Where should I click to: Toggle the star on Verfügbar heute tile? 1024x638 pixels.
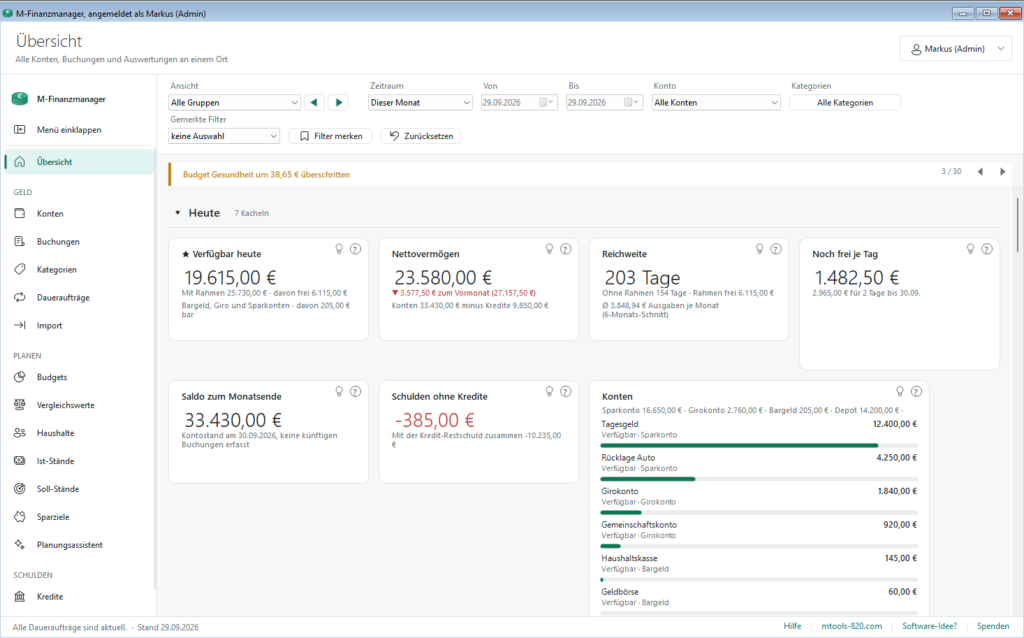[185, 254]
